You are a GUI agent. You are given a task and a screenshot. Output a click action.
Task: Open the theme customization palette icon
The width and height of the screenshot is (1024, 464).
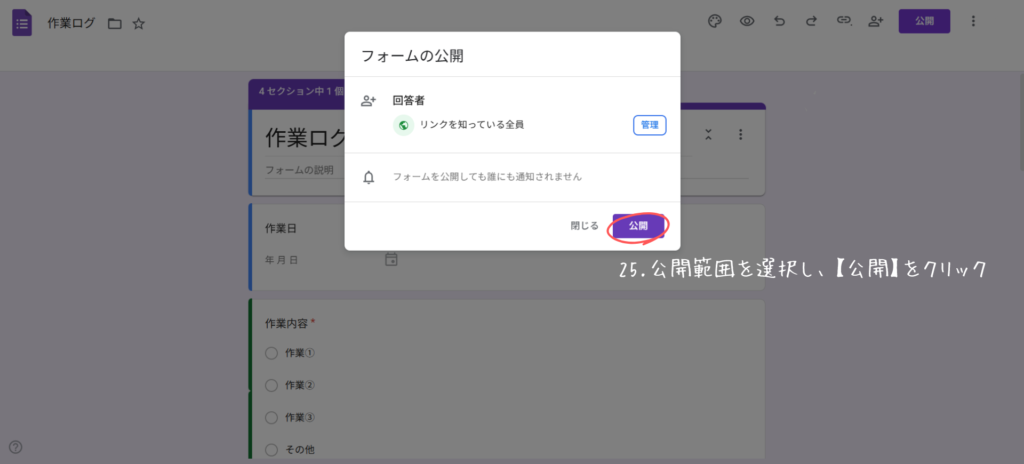point(715,21)
